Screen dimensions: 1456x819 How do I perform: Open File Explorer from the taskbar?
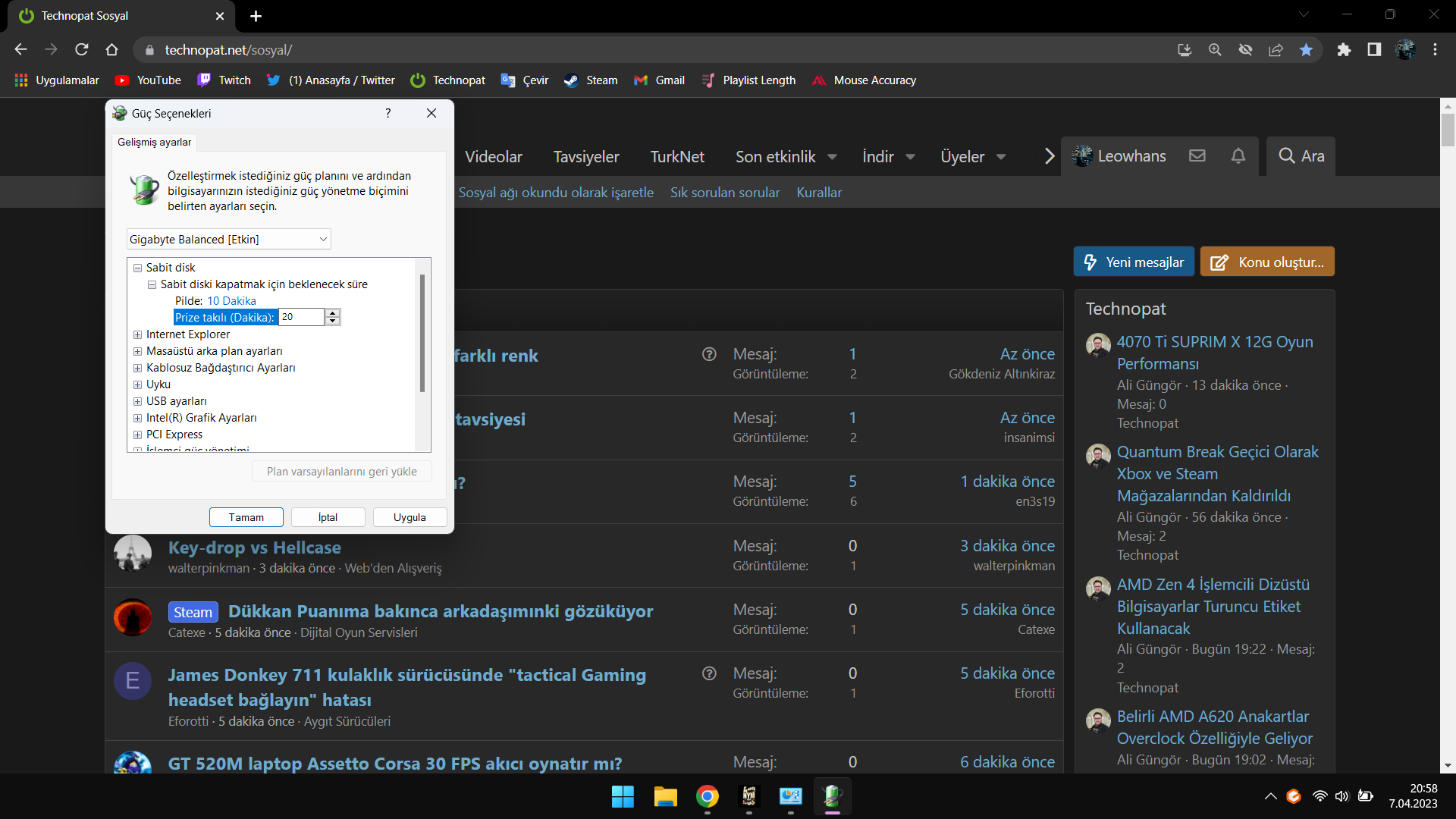coord(665,796)
